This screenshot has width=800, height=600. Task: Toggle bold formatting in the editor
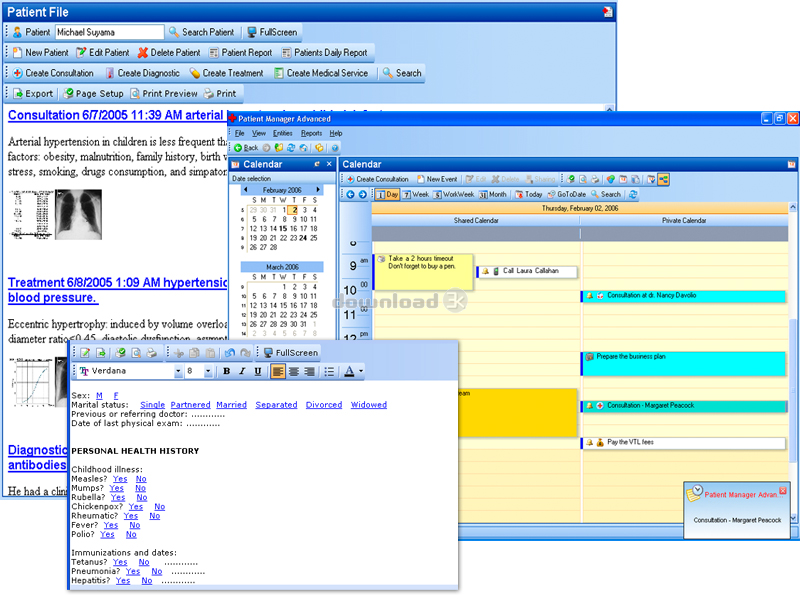point(227,371)
